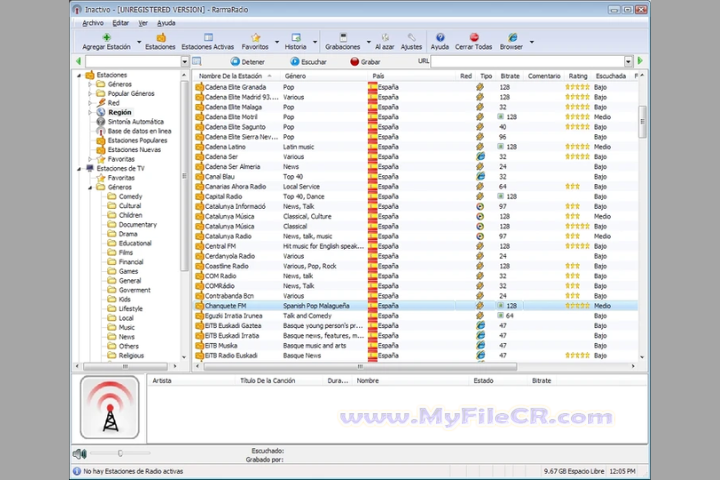Click the station list horizontal scrollbar
Viewport: 720px width, 480px height.
tap(360, 367)
